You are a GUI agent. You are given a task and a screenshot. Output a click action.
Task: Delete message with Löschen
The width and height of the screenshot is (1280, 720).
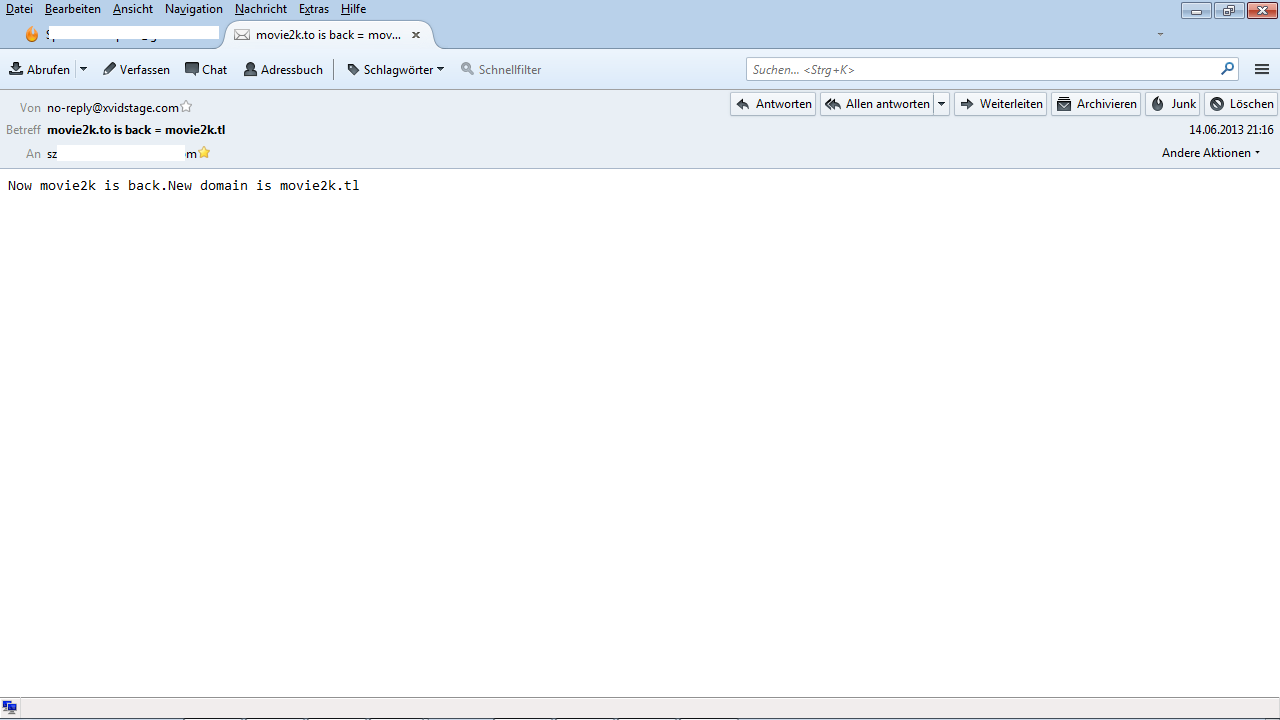[1240, 104]
